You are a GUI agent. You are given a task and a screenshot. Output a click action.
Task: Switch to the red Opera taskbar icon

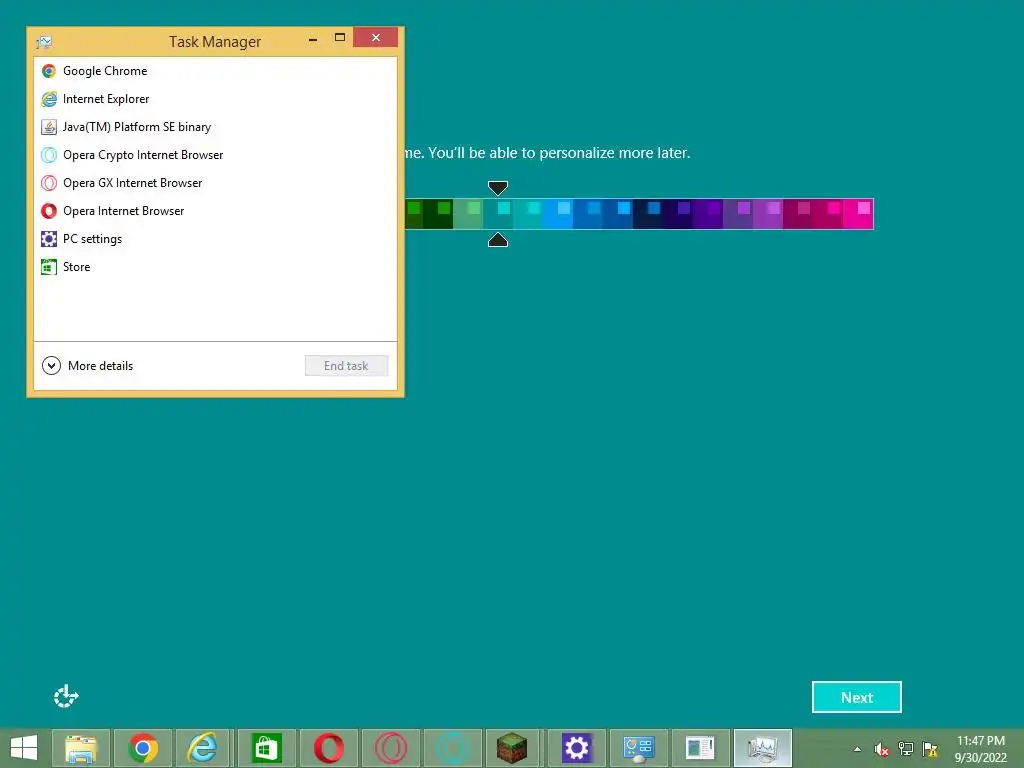click(328, 748)
